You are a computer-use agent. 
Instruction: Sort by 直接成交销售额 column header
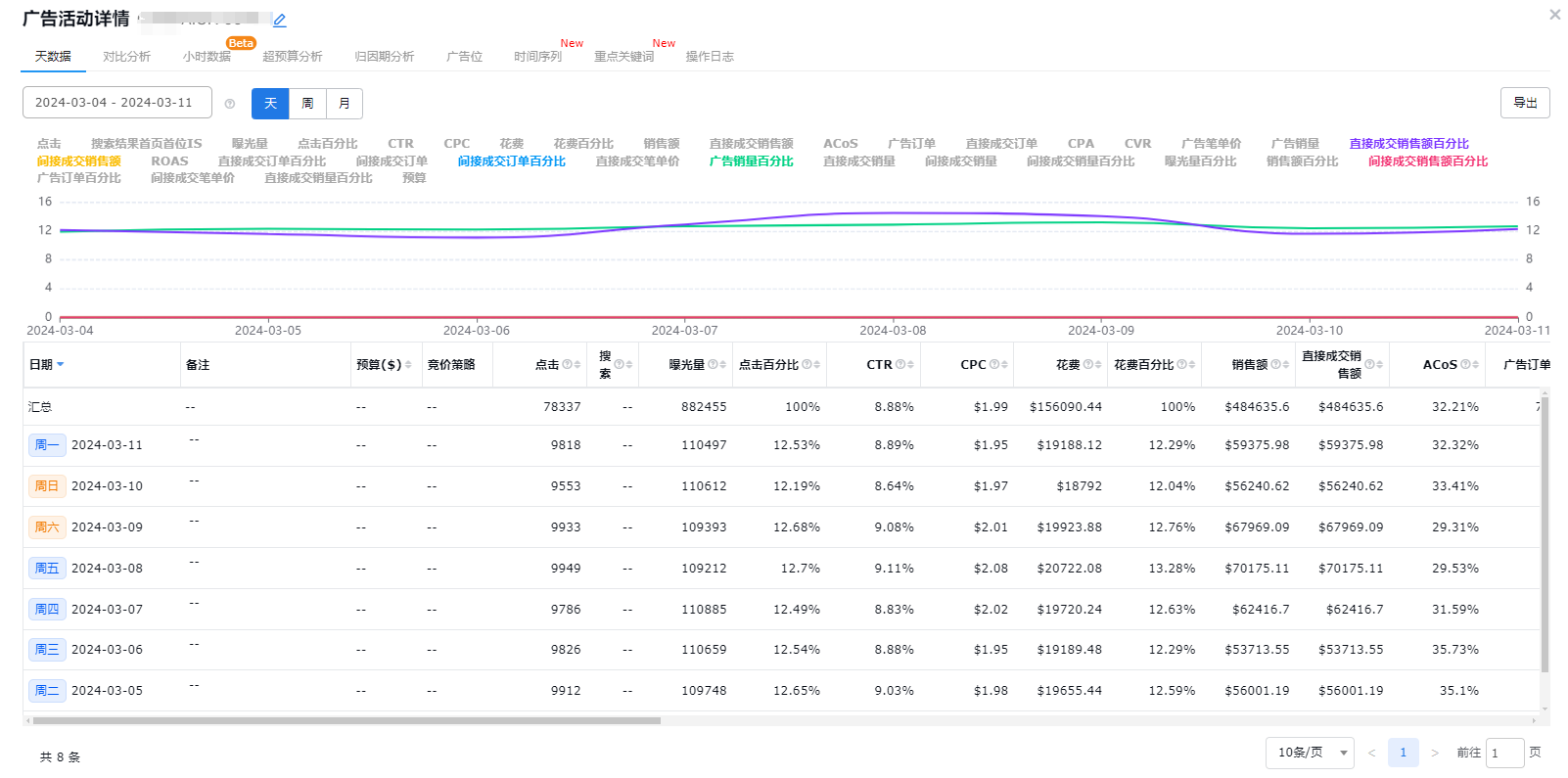click(1380, 364)
